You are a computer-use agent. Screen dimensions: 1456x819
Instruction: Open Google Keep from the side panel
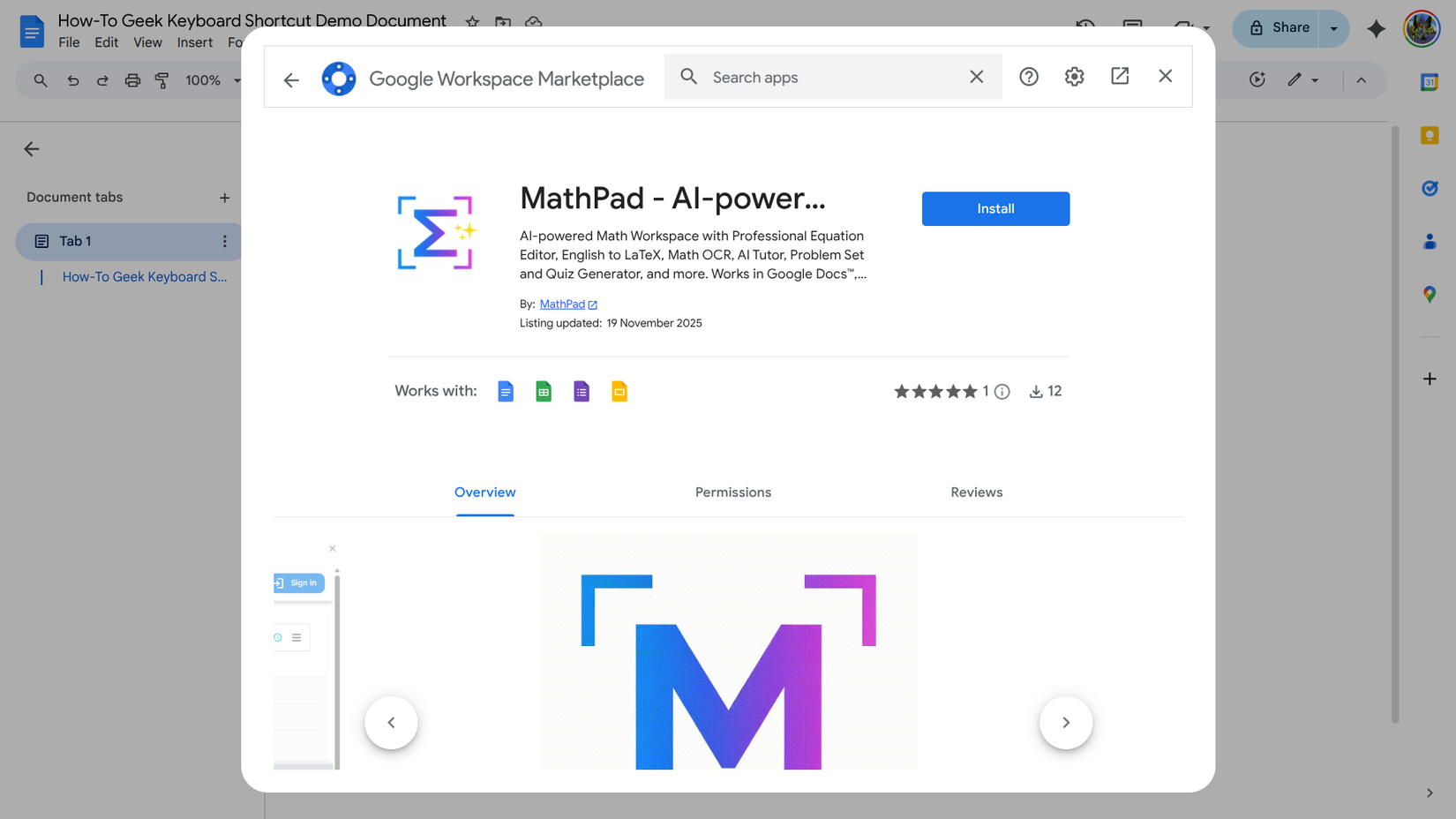1429,135
